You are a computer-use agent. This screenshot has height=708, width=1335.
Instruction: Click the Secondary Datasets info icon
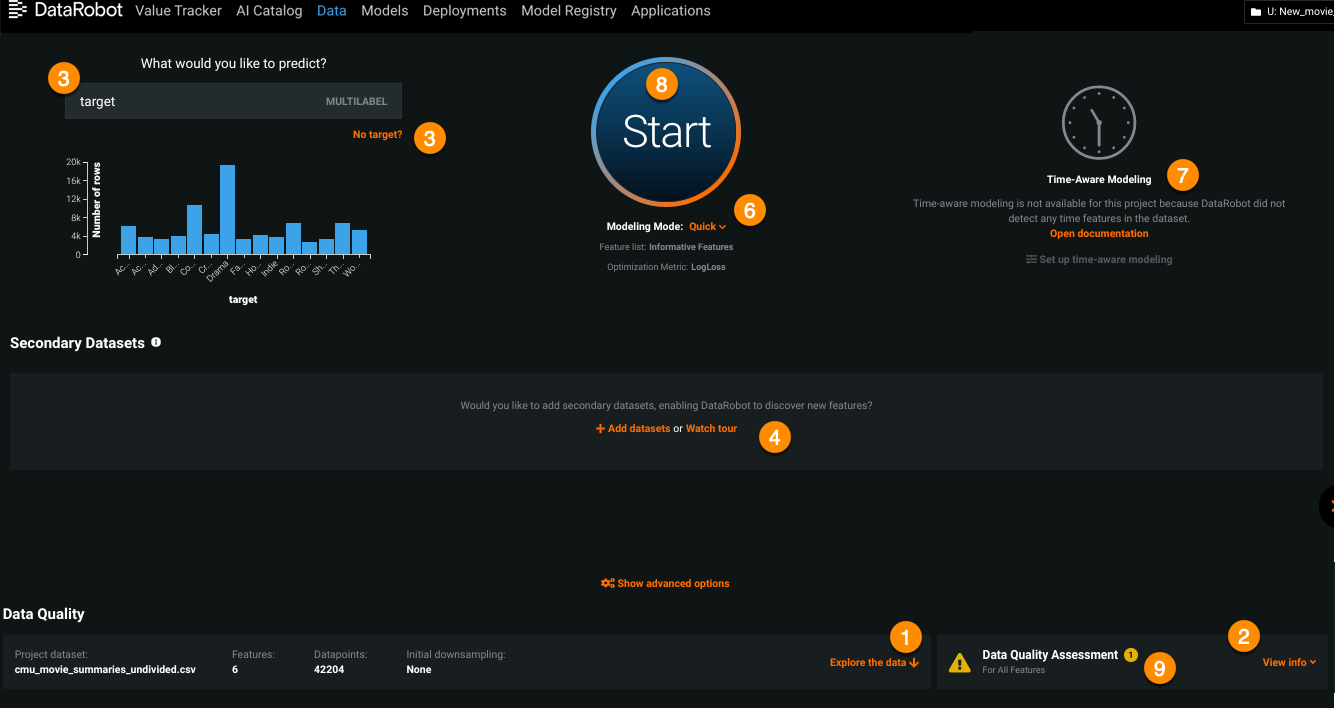(x=156, y=342)
